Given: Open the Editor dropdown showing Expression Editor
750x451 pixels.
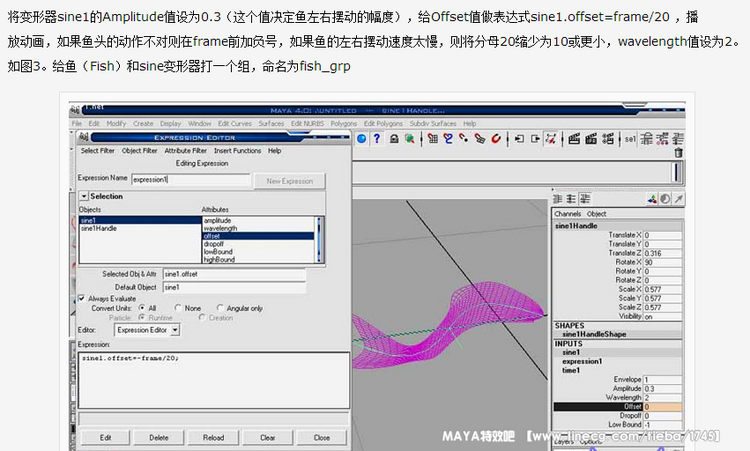Looking at the screenshot, I should click(147, 330).
